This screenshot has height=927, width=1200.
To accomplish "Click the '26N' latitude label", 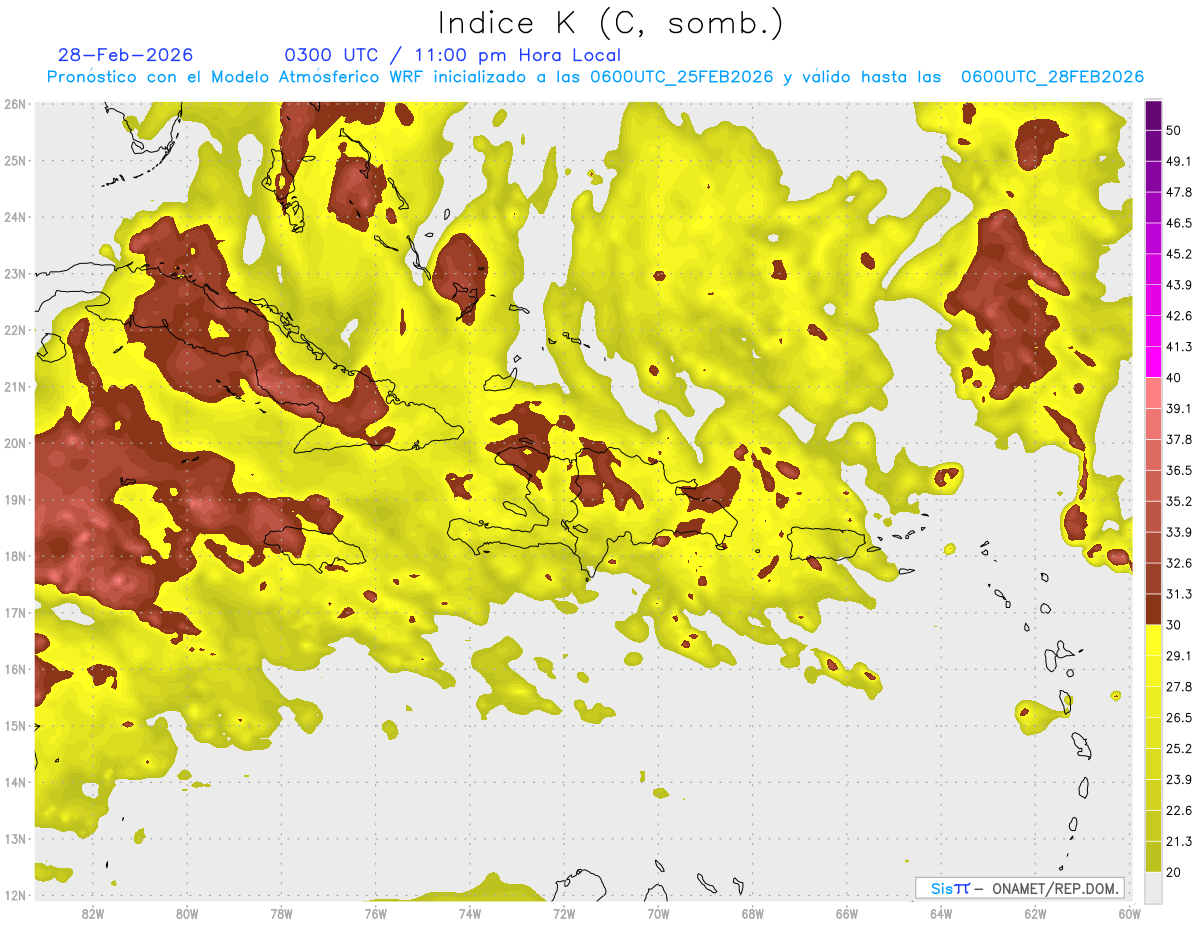I will click(x=15, y=104).
